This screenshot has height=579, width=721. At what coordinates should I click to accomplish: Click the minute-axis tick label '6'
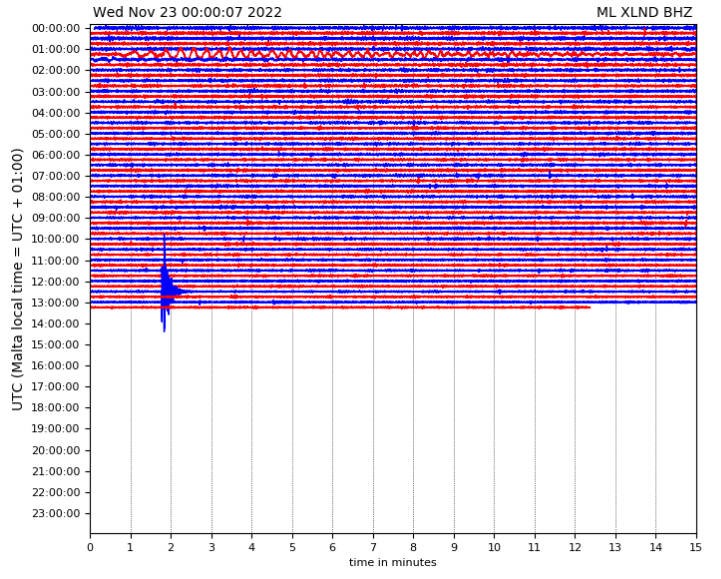[333, 547]
